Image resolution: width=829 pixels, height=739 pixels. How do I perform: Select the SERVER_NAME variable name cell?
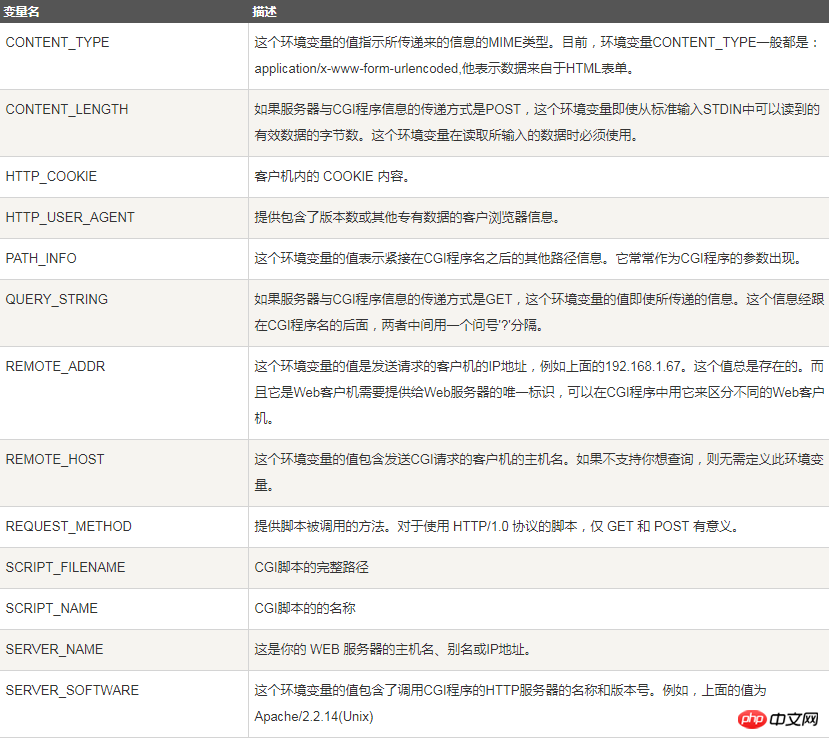[x=124, y=650]
